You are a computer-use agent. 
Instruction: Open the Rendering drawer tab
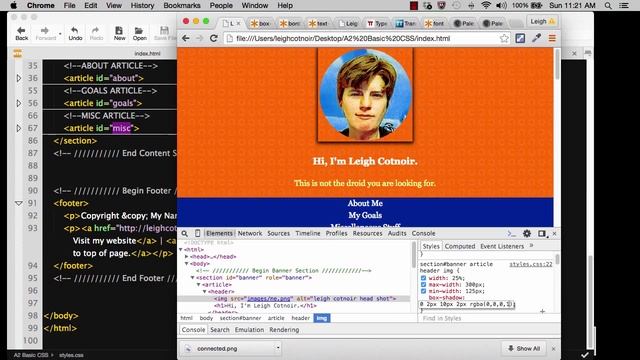284,330
